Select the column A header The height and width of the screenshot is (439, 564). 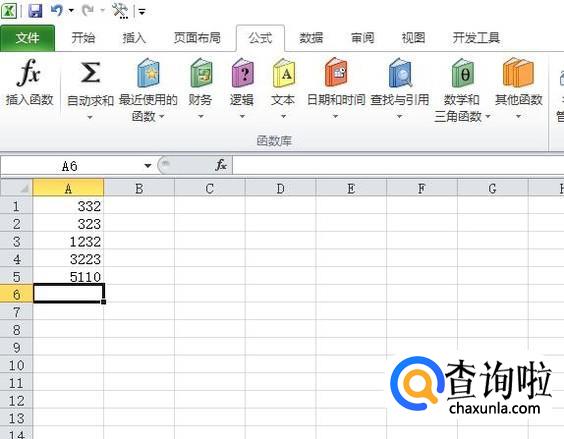pos(68,189)
